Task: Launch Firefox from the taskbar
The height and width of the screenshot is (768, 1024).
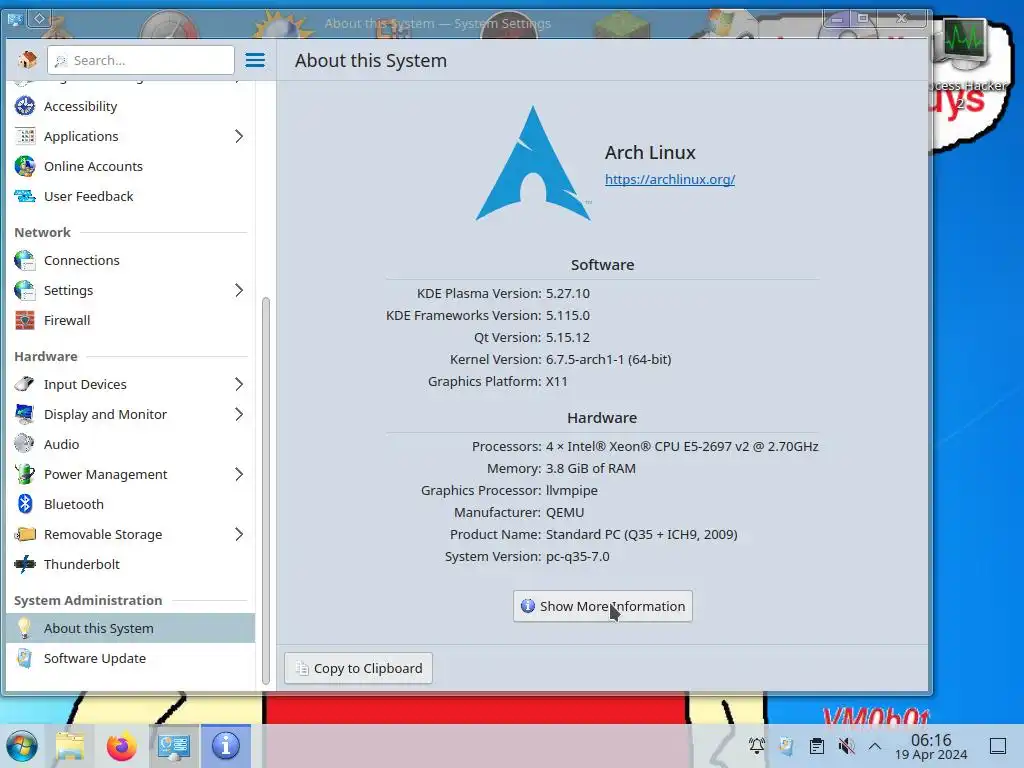Action: point(121,746)
